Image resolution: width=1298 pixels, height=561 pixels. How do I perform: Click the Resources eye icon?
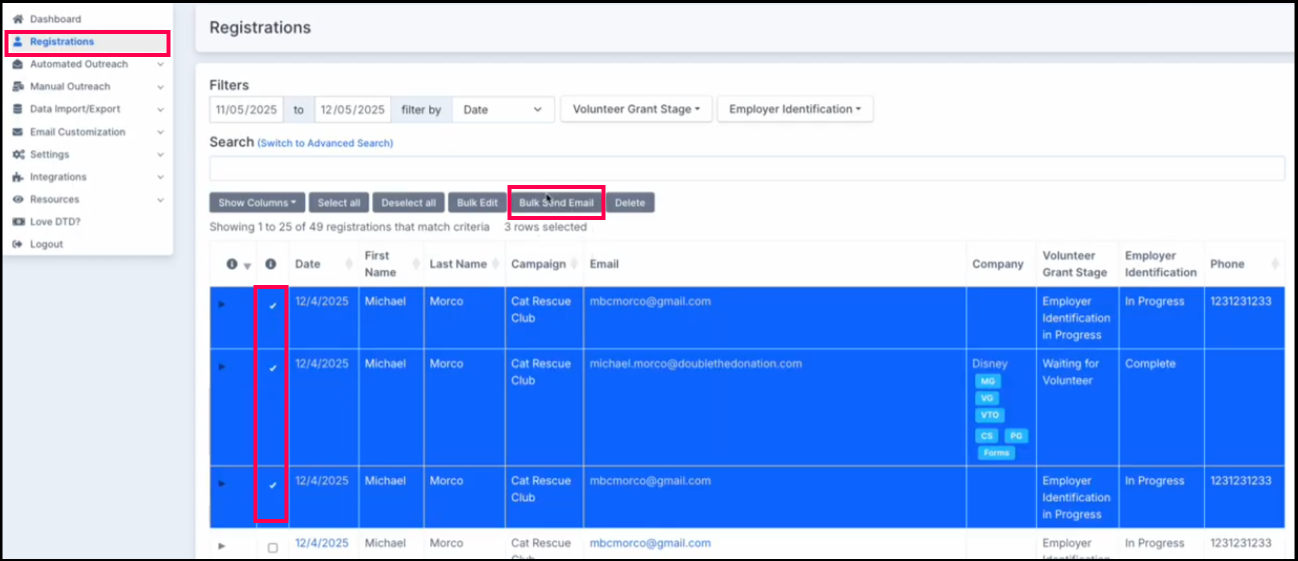(x=18, y=200)
